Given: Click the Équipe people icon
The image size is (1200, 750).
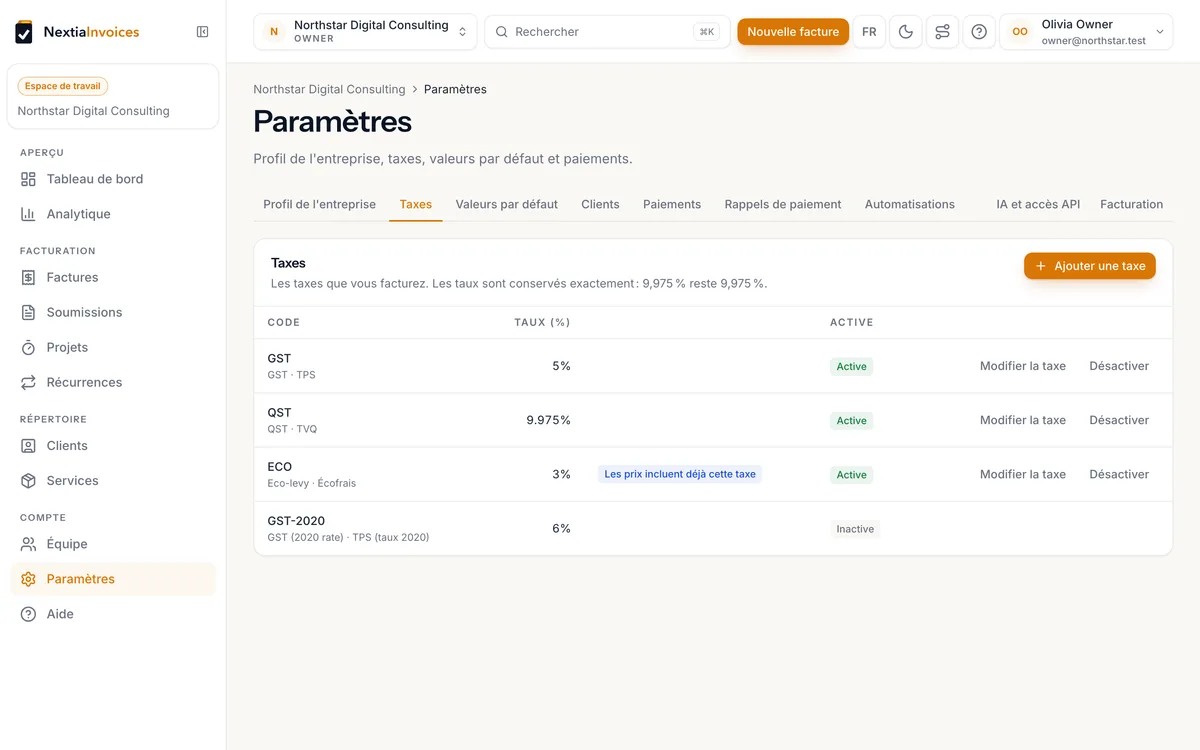Looking at the screenshot, I should coord(28,544).
